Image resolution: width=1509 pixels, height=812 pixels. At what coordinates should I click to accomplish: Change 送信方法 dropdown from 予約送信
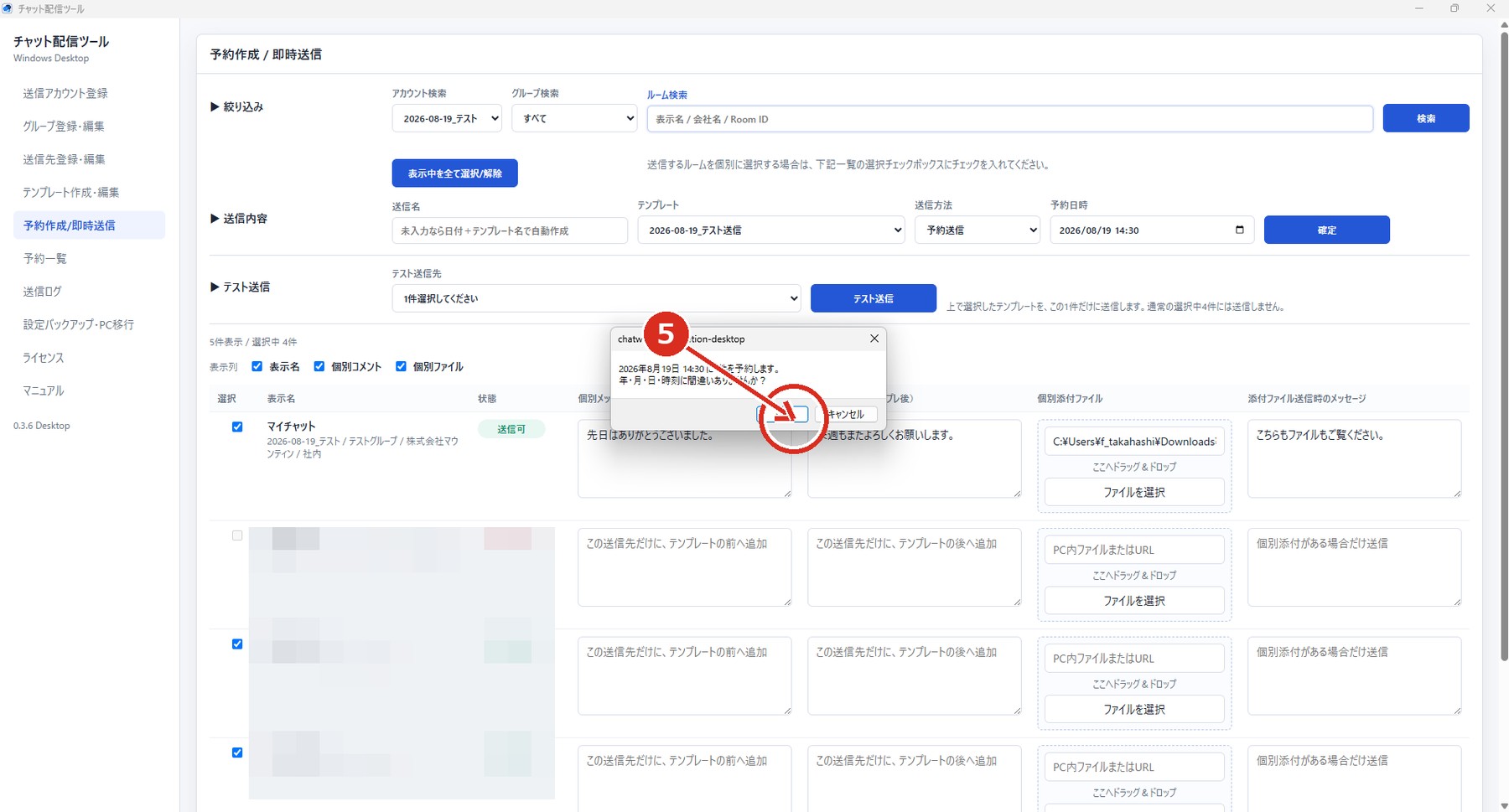pyautogui.click(x=977, y=230)
